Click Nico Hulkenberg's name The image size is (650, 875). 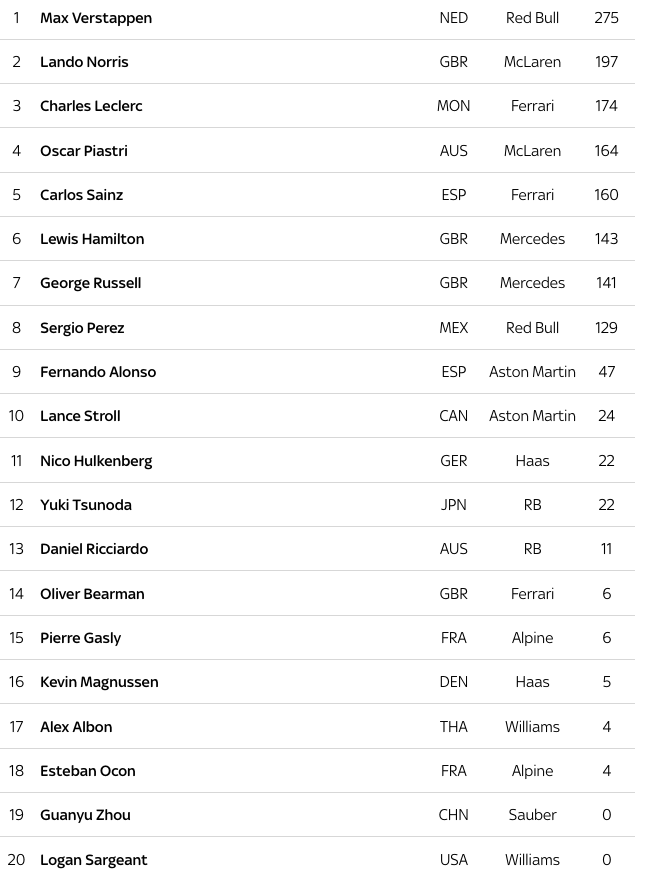tap(96, 461)
